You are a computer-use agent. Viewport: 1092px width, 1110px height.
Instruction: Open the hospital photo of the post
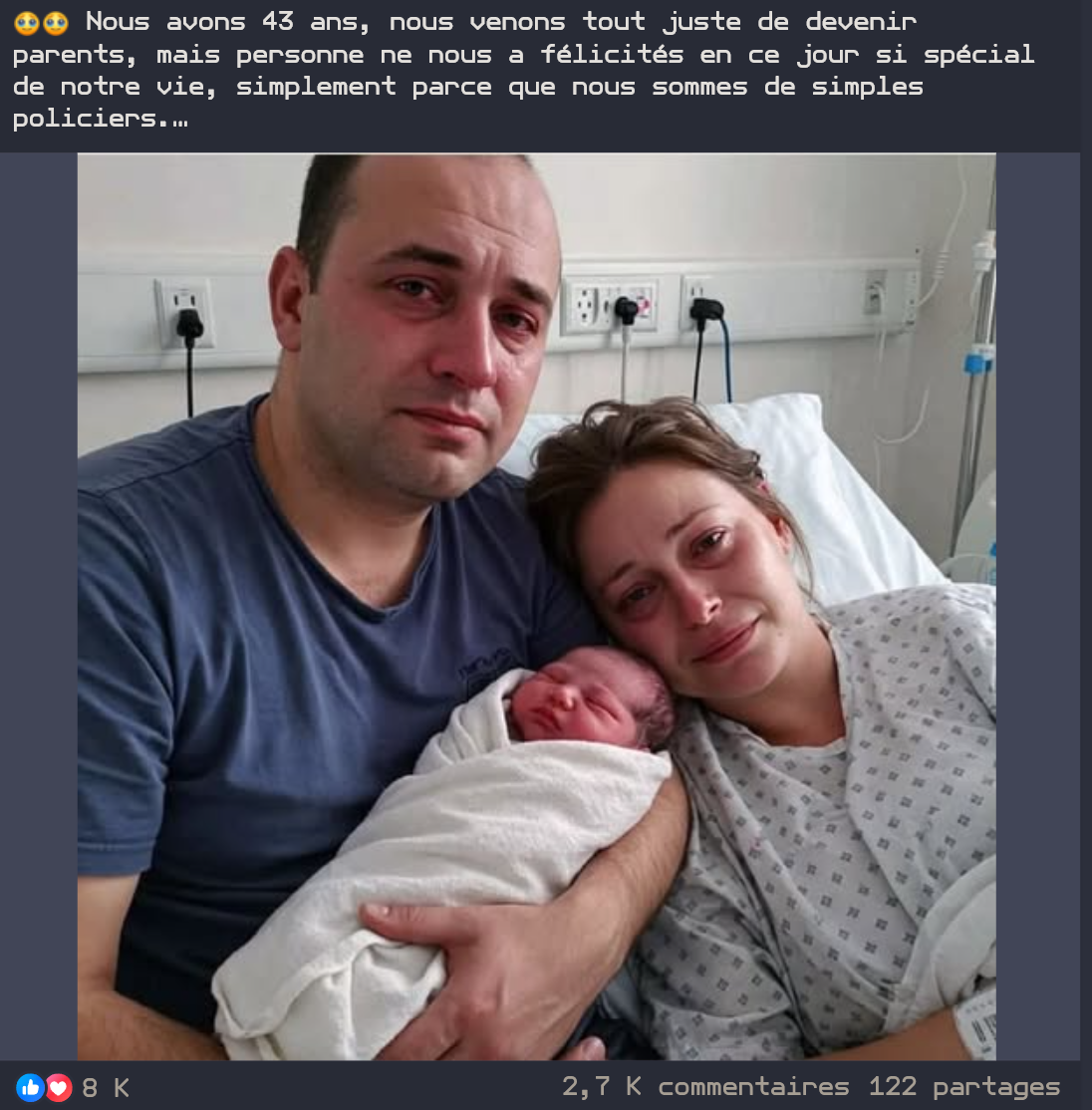coord(536,607)
